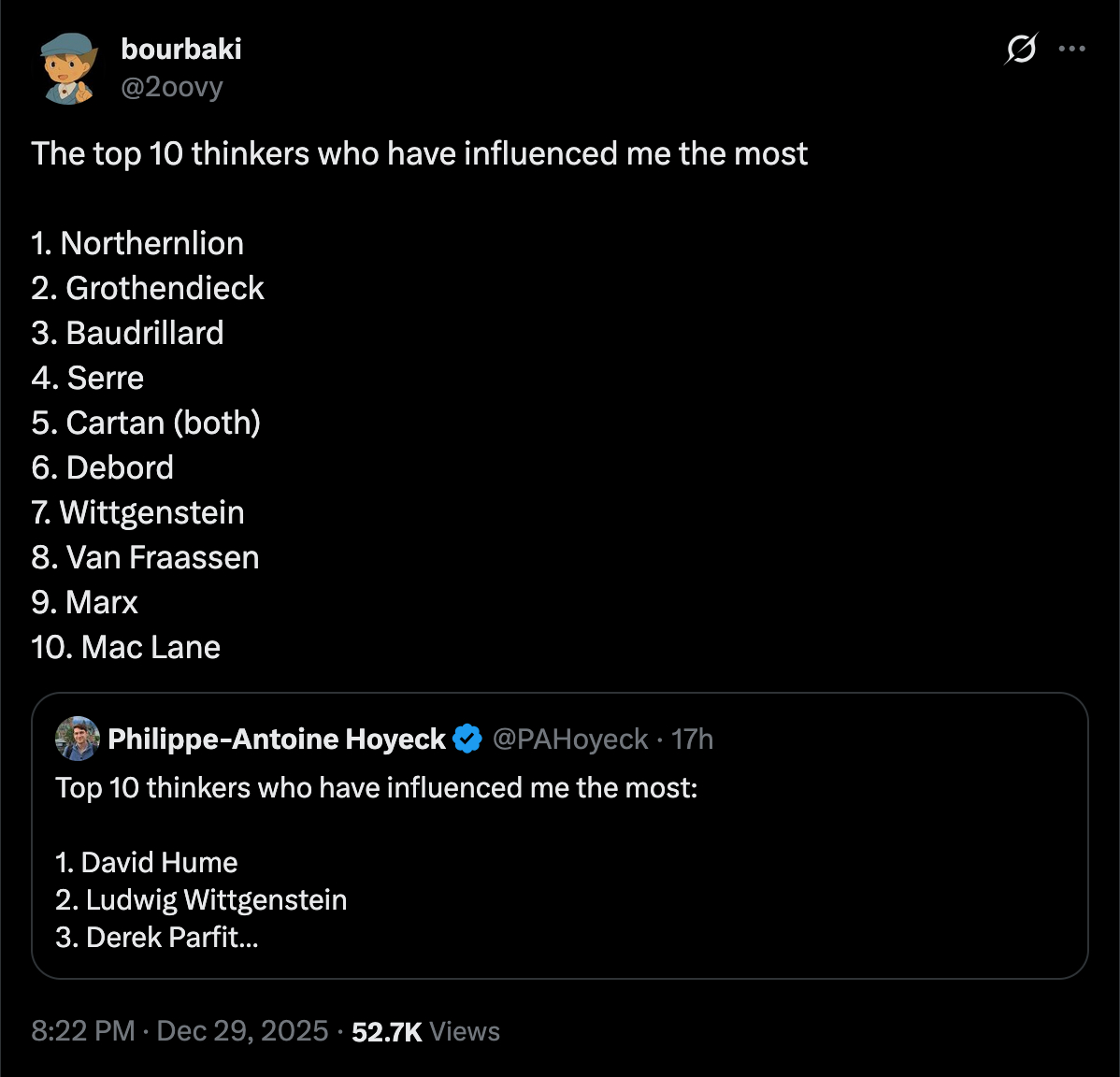Click the 17h timestamp on quoted tweet

pyautogui.click(x=693, y=739)
